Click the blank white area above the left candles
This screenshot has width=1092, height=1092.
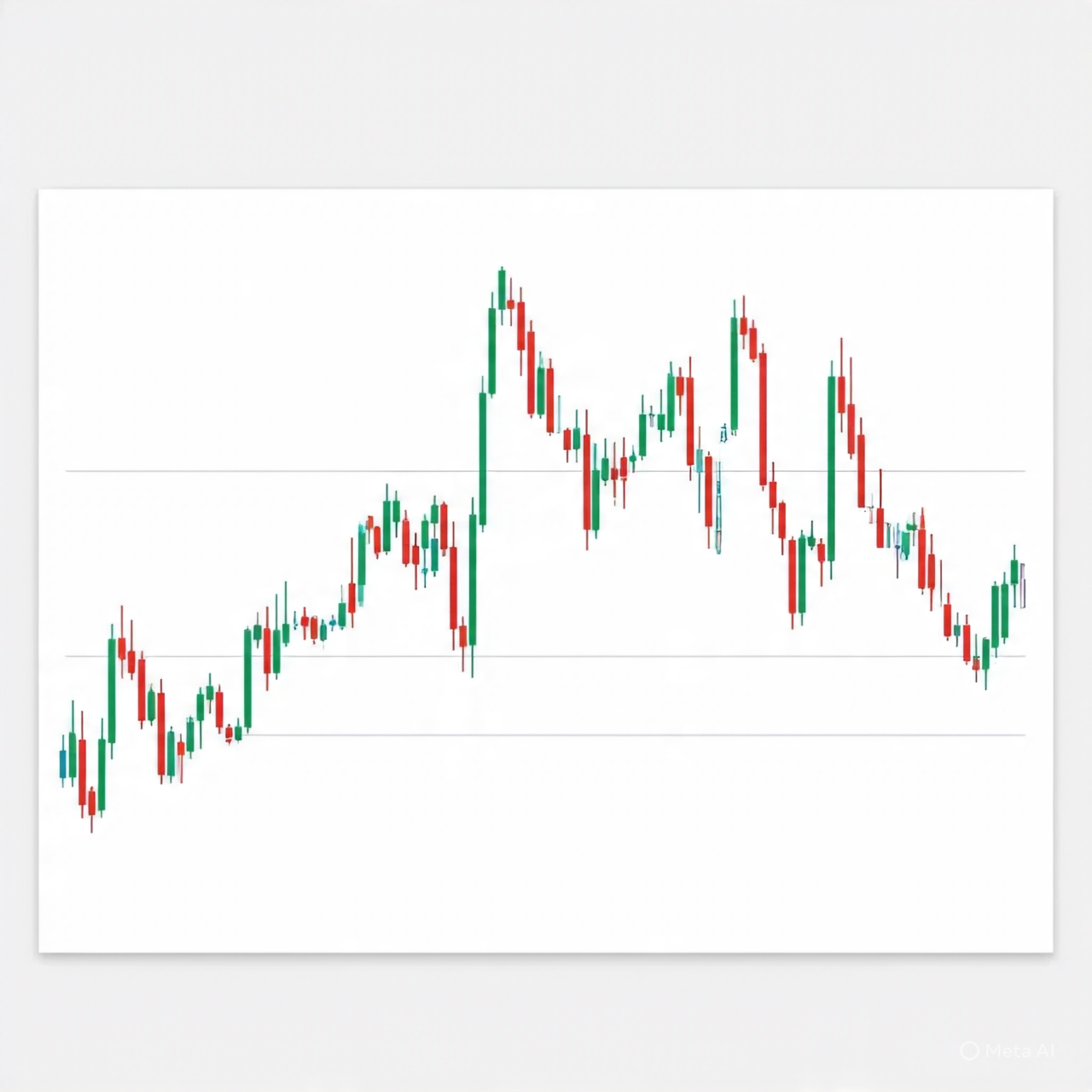213,341
